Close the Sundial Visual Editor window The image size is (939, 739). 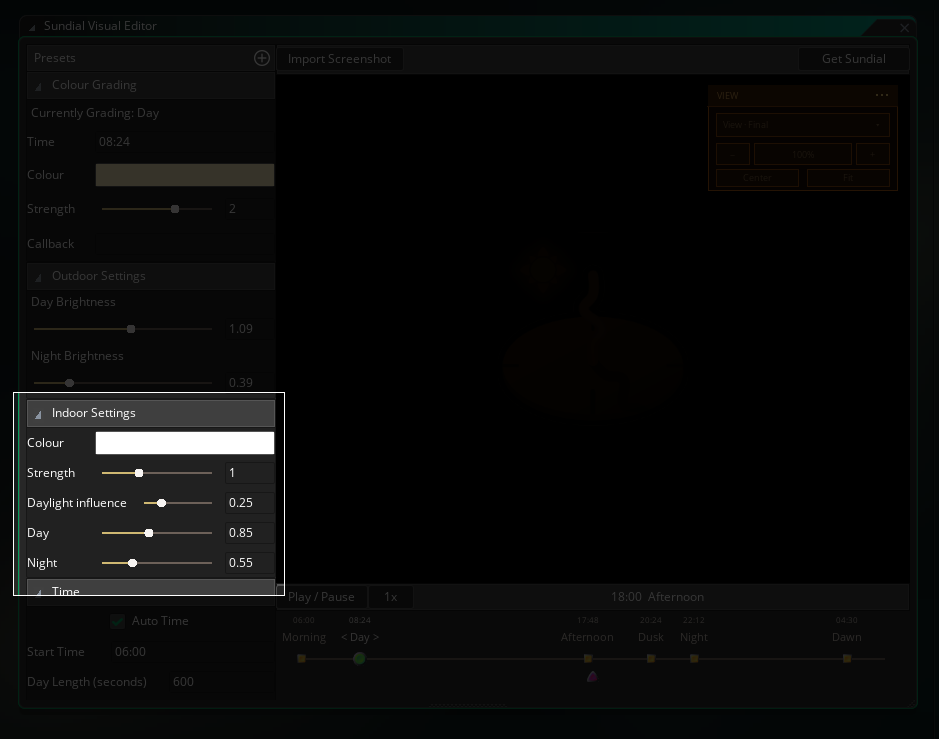pos(904,28)
